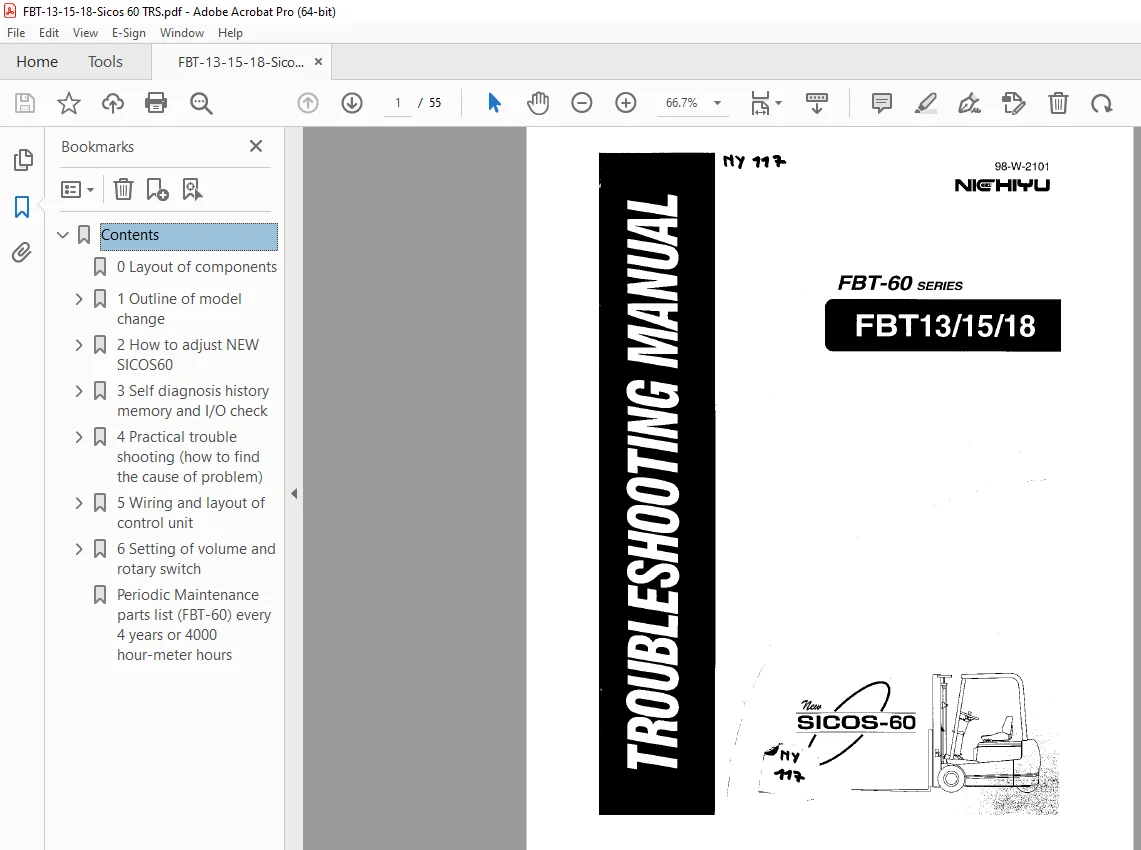The width and height of the screenshot is (1141, 850).
Task: Expand '2 How to adjust NEW SICOS60' bookmark
Action: point(79,345)
